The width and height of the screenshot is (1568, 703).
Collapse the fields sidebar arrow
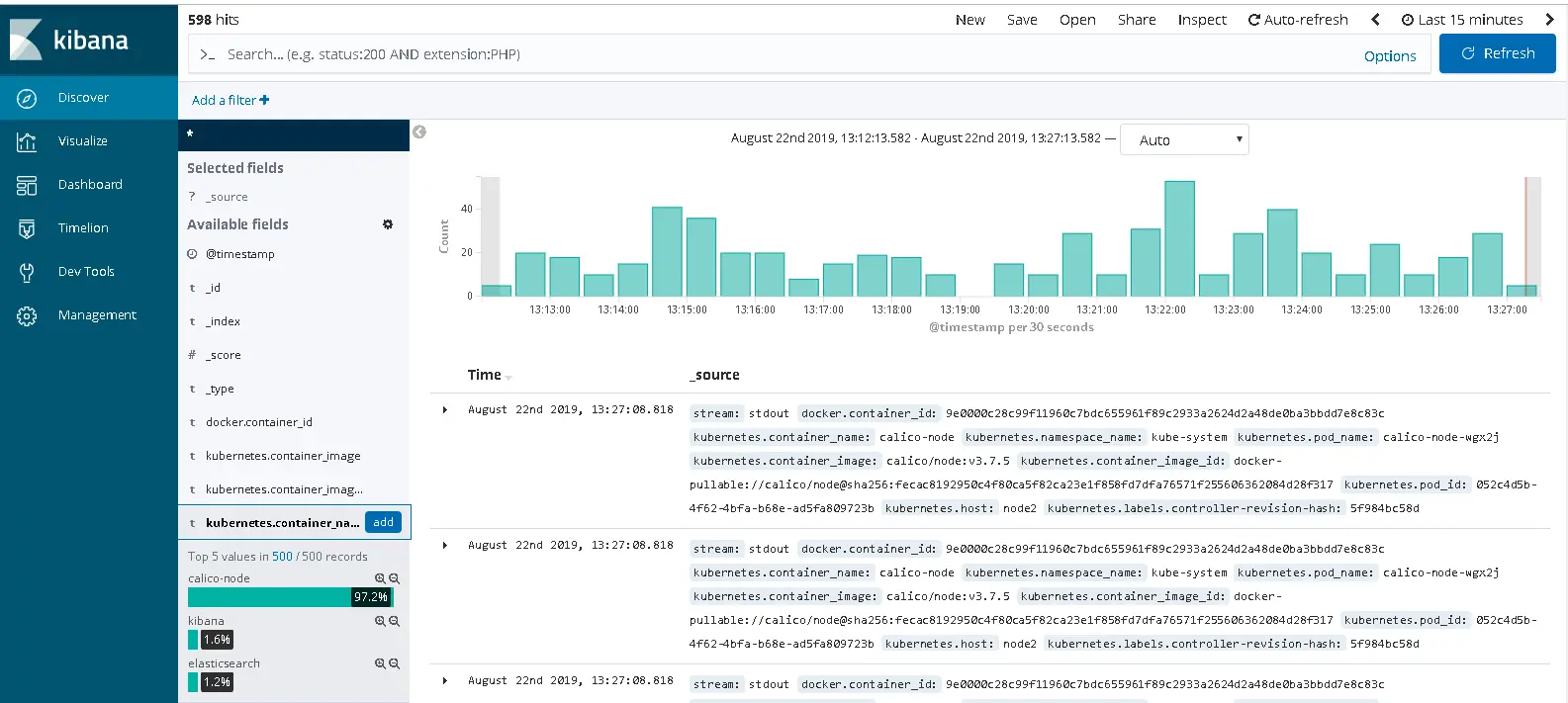419,132
